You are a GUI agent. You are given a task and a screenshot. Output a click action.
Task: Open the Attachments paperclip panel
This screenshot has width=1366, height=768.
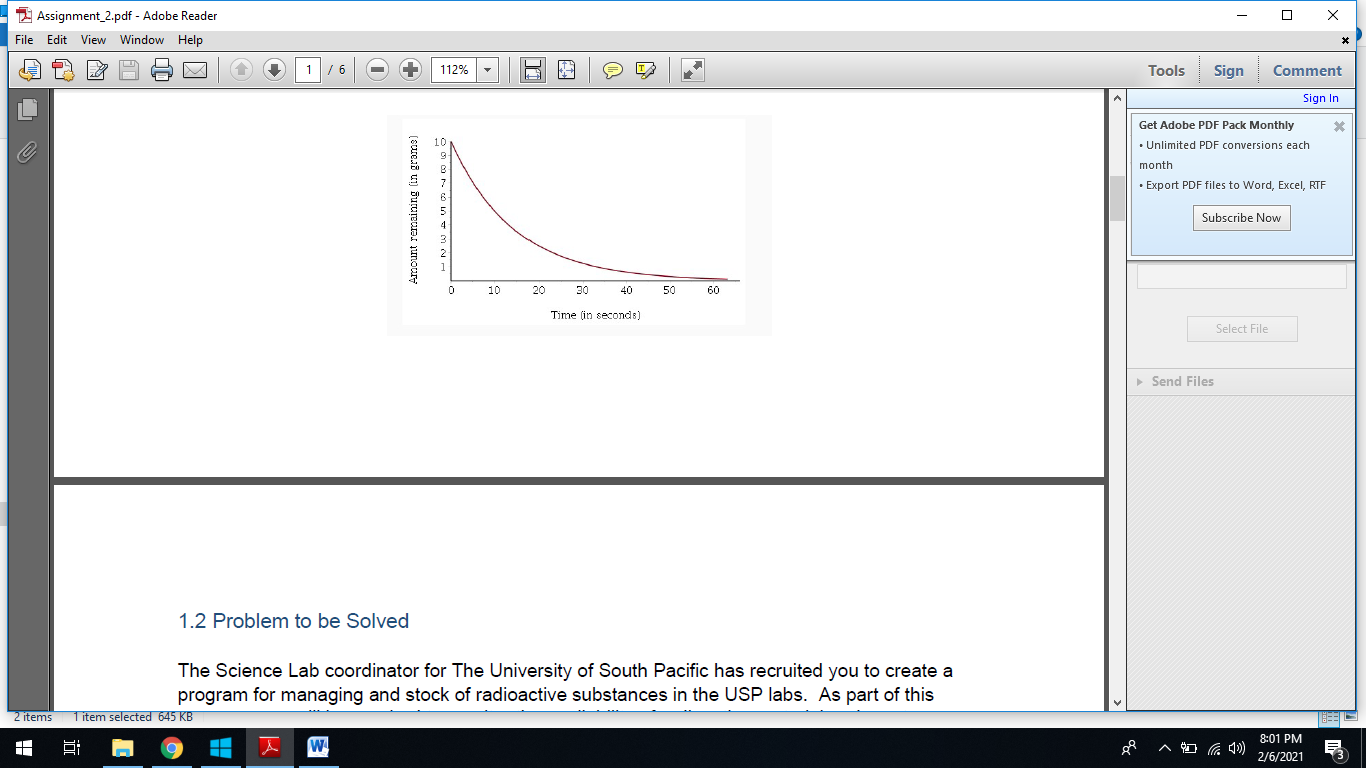click(27, 153)
